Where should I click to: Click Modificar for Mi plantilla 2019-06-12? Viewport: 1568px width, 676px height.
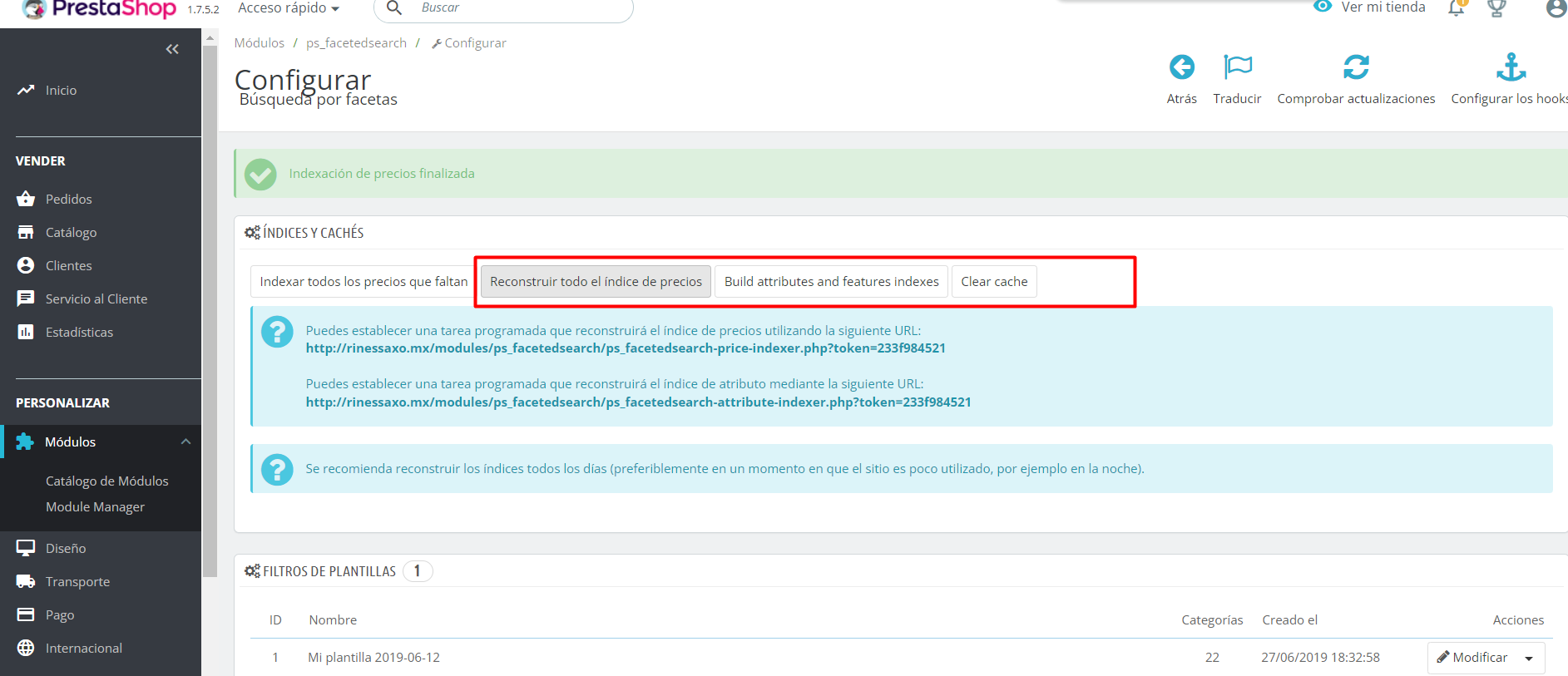1472,658
